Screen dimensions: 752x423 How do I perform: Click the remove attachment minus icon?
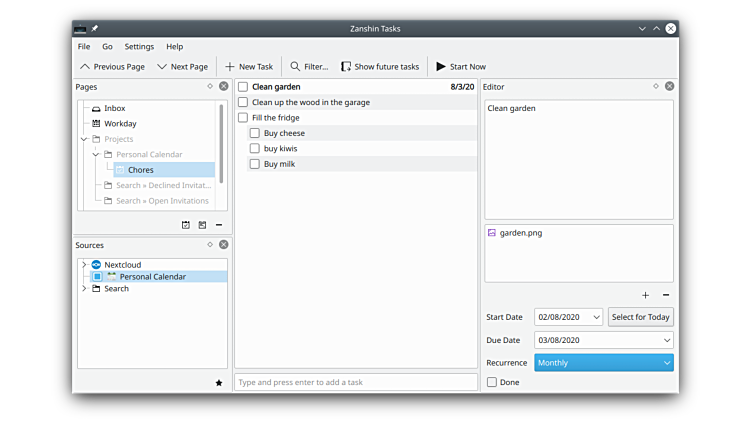[x=666, y=295]
